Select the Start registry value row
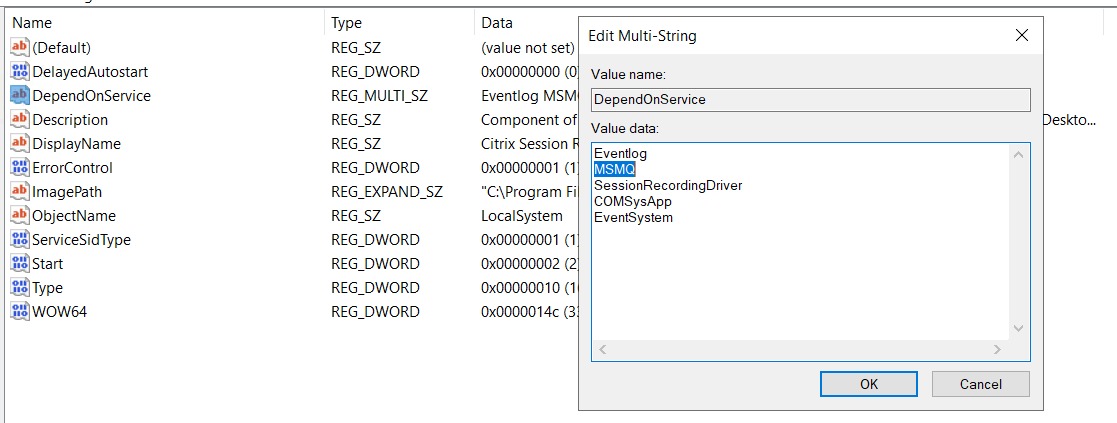This screenshot has height=423, width=1117. point(47,263)
